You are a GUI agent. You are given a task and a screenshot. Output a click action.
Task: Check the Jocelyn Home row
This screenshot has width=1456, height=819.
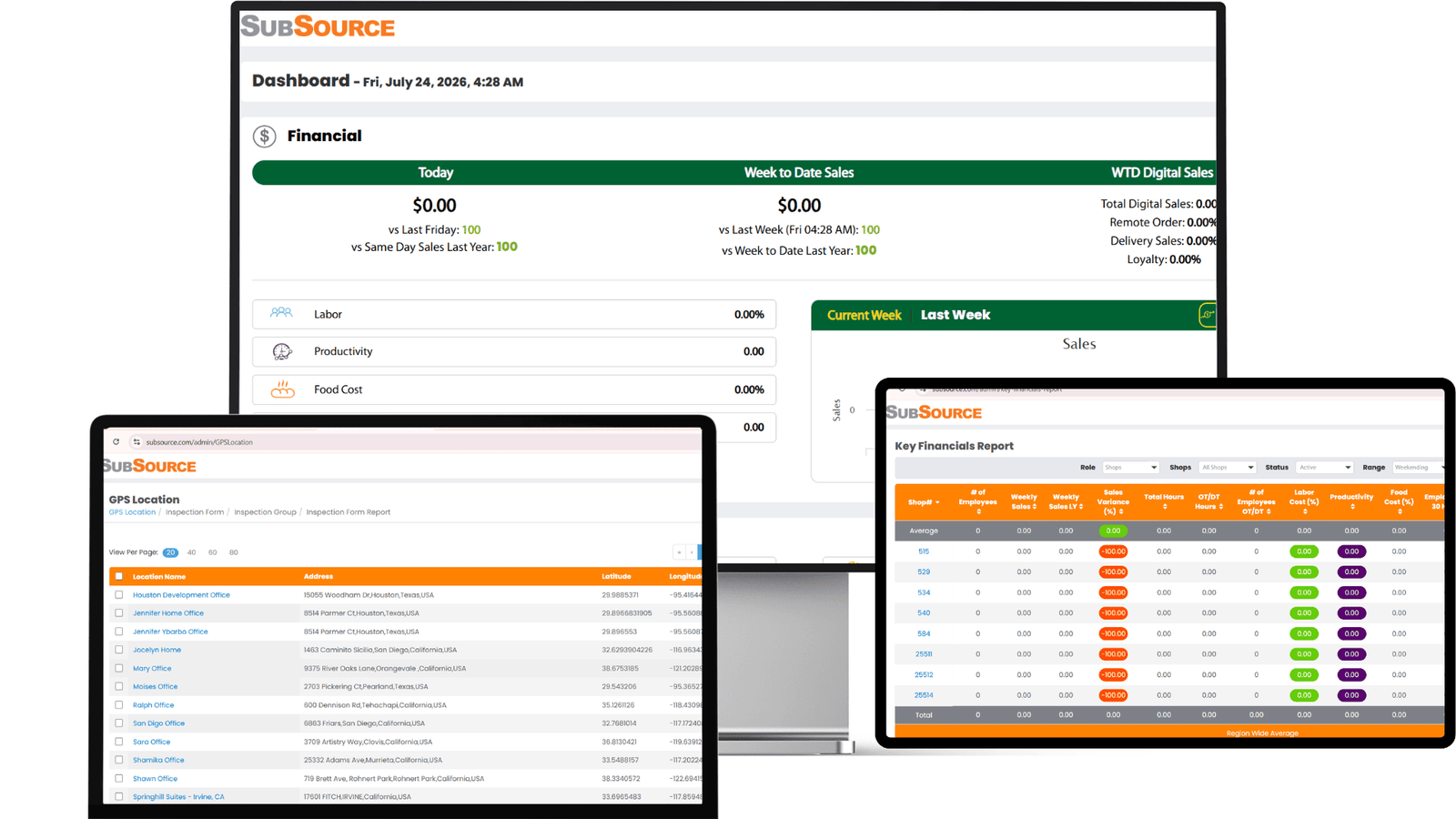tap(118, 650)
